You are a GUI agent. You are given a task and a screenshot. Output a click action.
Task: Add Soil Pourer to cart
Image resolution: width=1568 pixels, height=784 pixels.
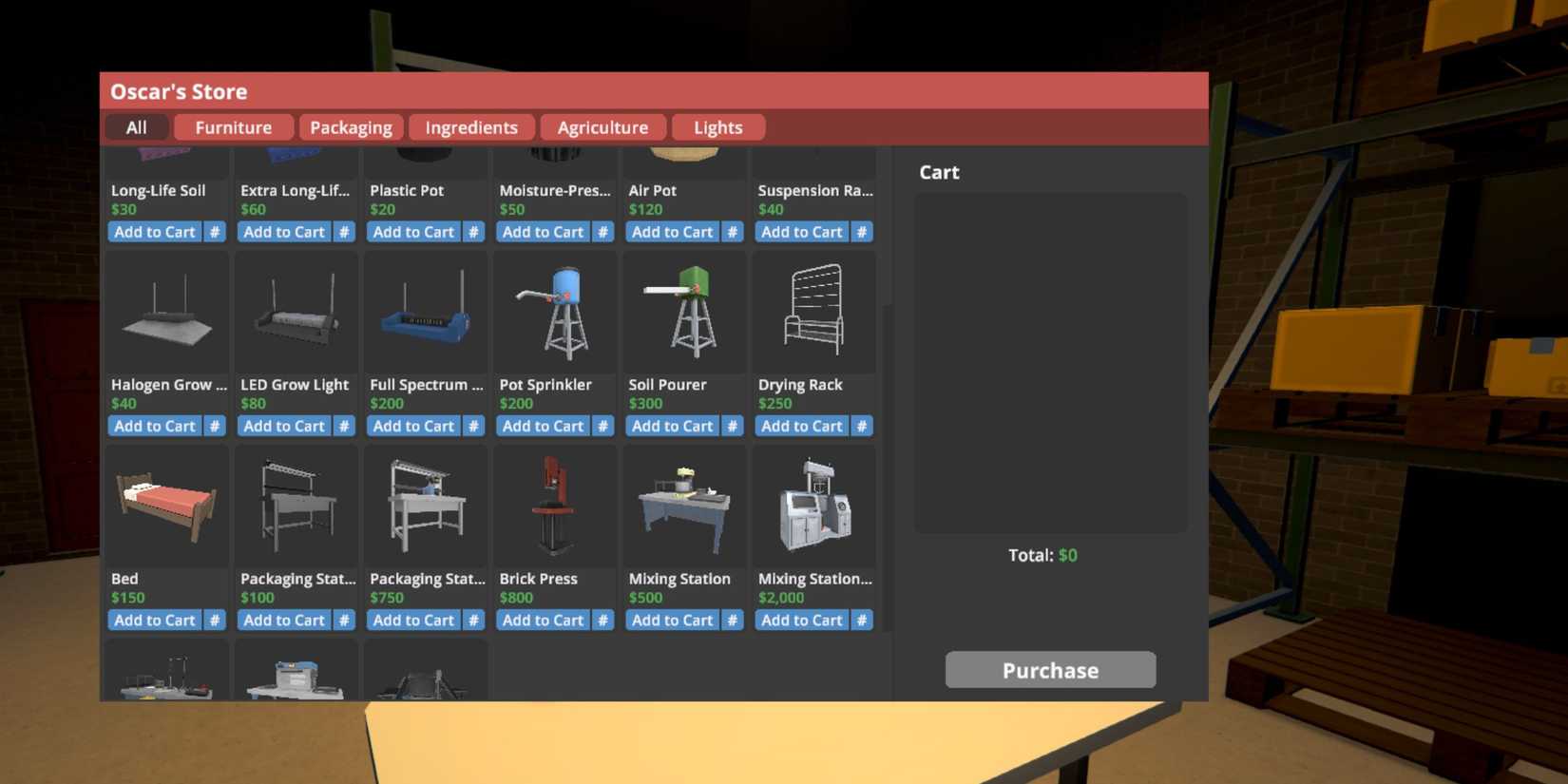tap(672, 426)
